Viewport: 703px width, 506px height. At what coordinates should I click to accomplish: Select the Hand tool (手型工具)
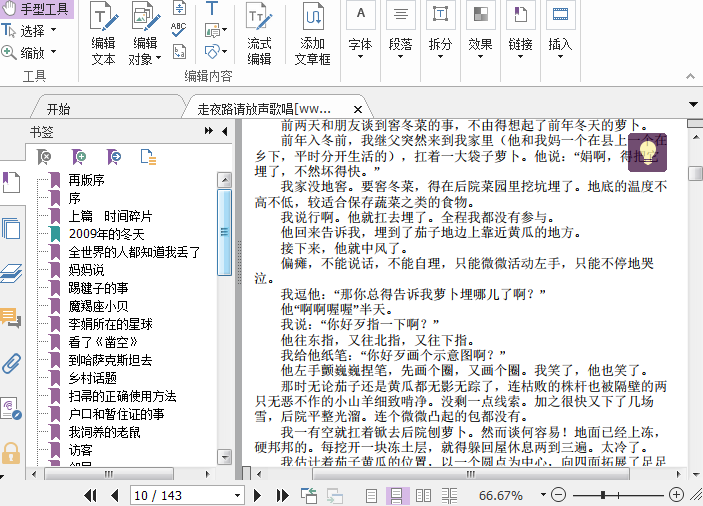[36, 9]
